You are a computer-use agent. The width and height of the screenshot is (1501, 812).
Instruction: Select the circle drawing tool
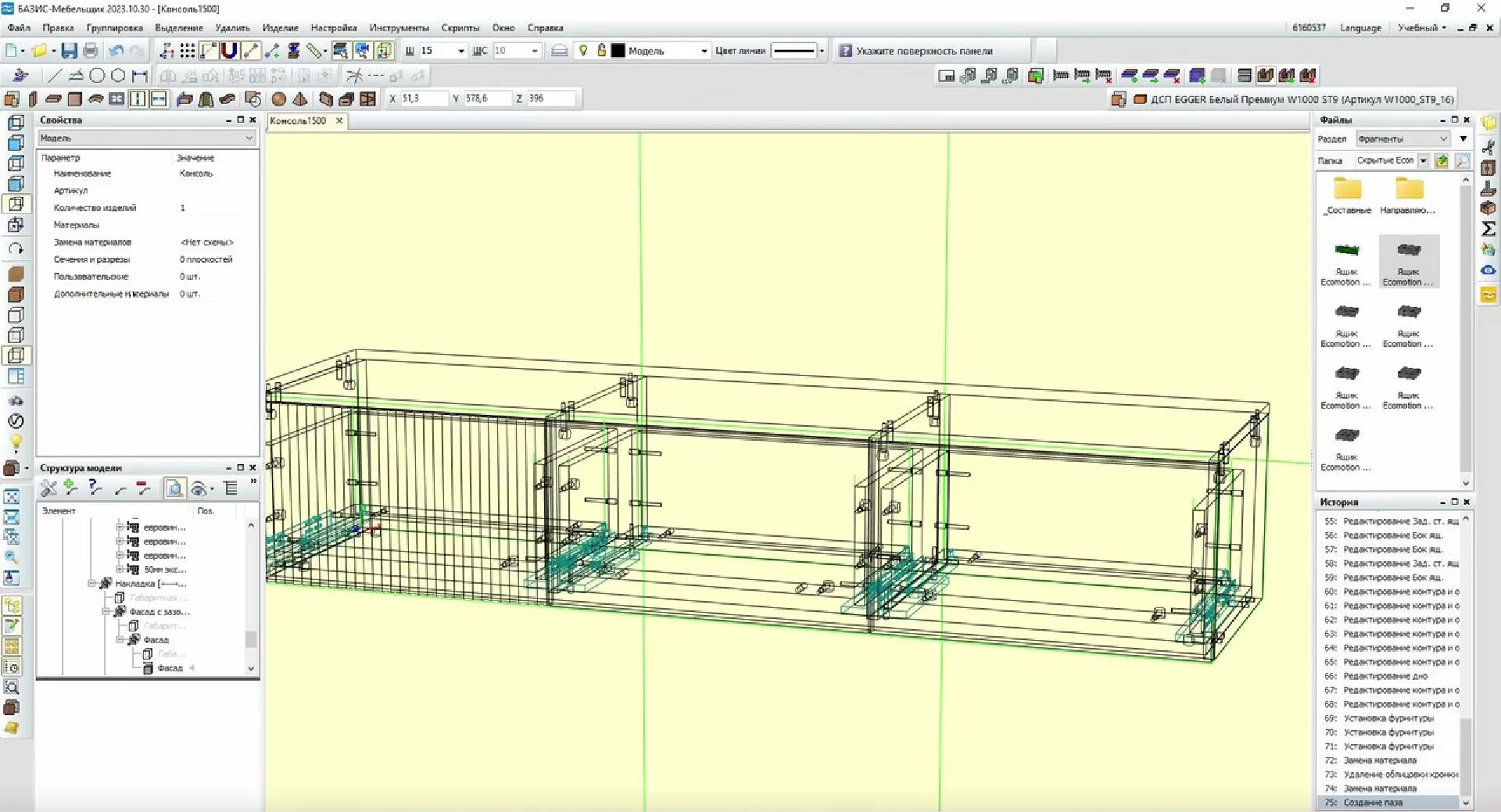(x=97, y=76)
